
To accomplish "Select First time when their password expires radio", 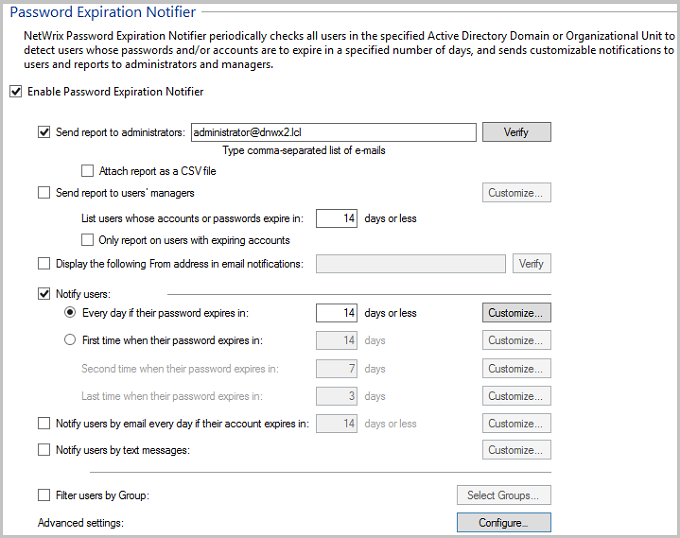I will pos(70,340).
